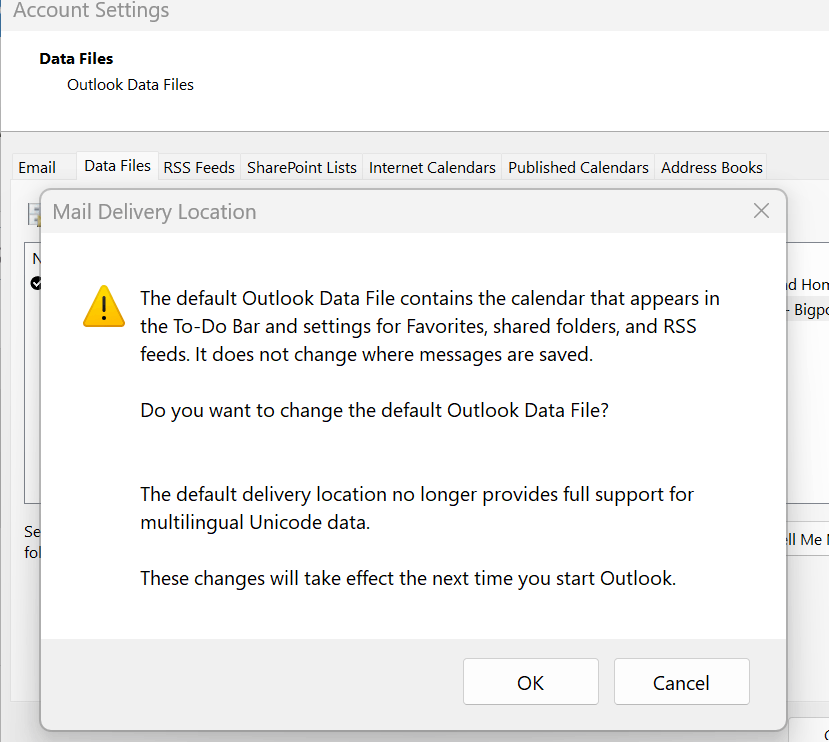Go to the Internet Calendars tab

pos(432,168)
